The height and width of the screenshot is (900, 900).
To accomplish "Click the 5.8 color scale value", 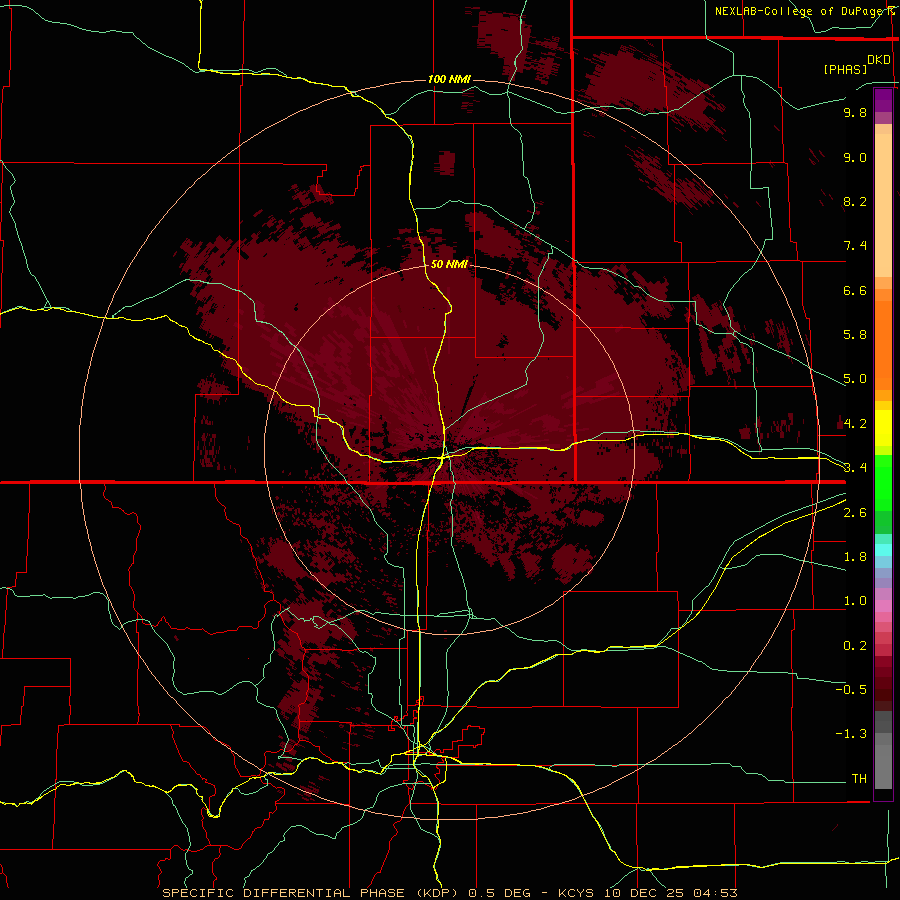I will 855,335.
